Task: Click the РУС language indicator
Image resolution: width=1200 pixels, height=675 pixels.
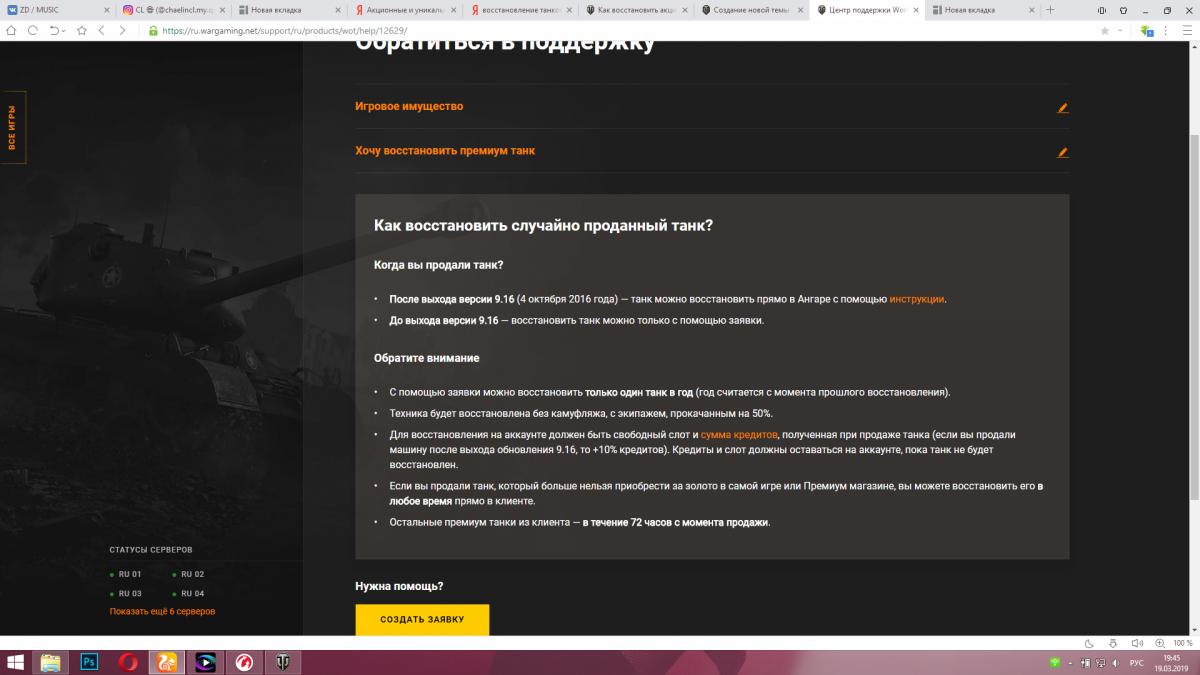Action: [1136, 662]
